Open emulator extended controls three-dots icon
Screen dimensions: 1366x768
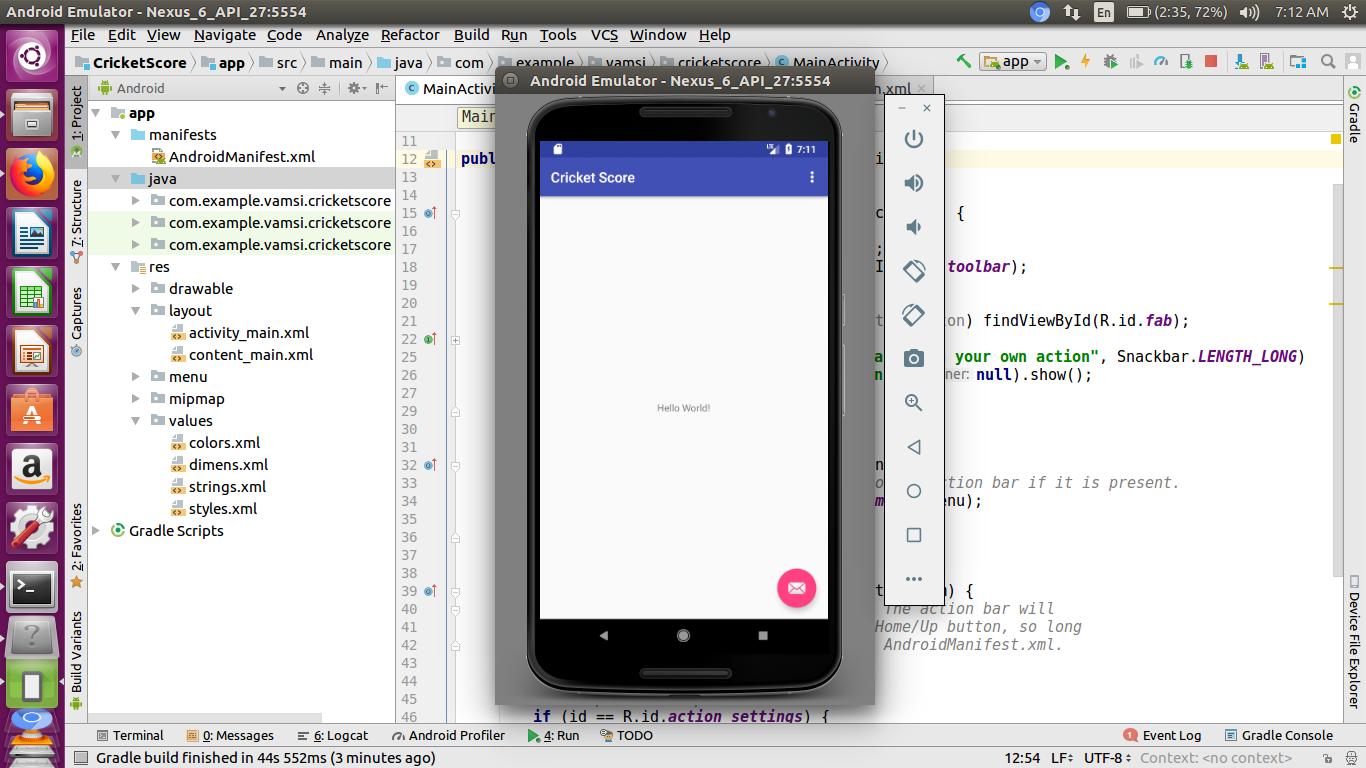pos(914,579)
